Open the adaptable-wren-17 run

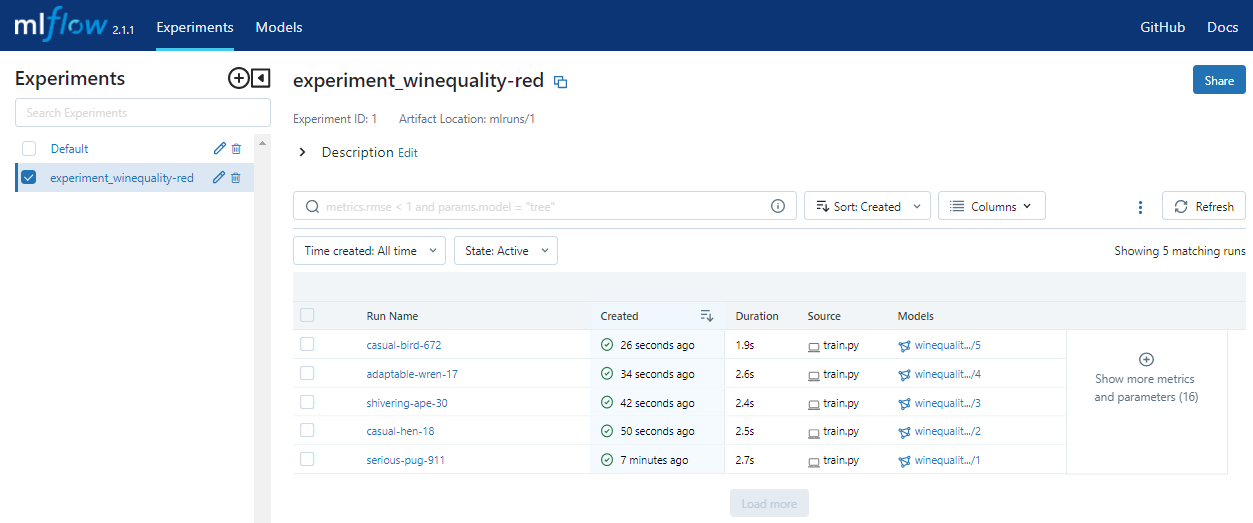tap(412, 374)
